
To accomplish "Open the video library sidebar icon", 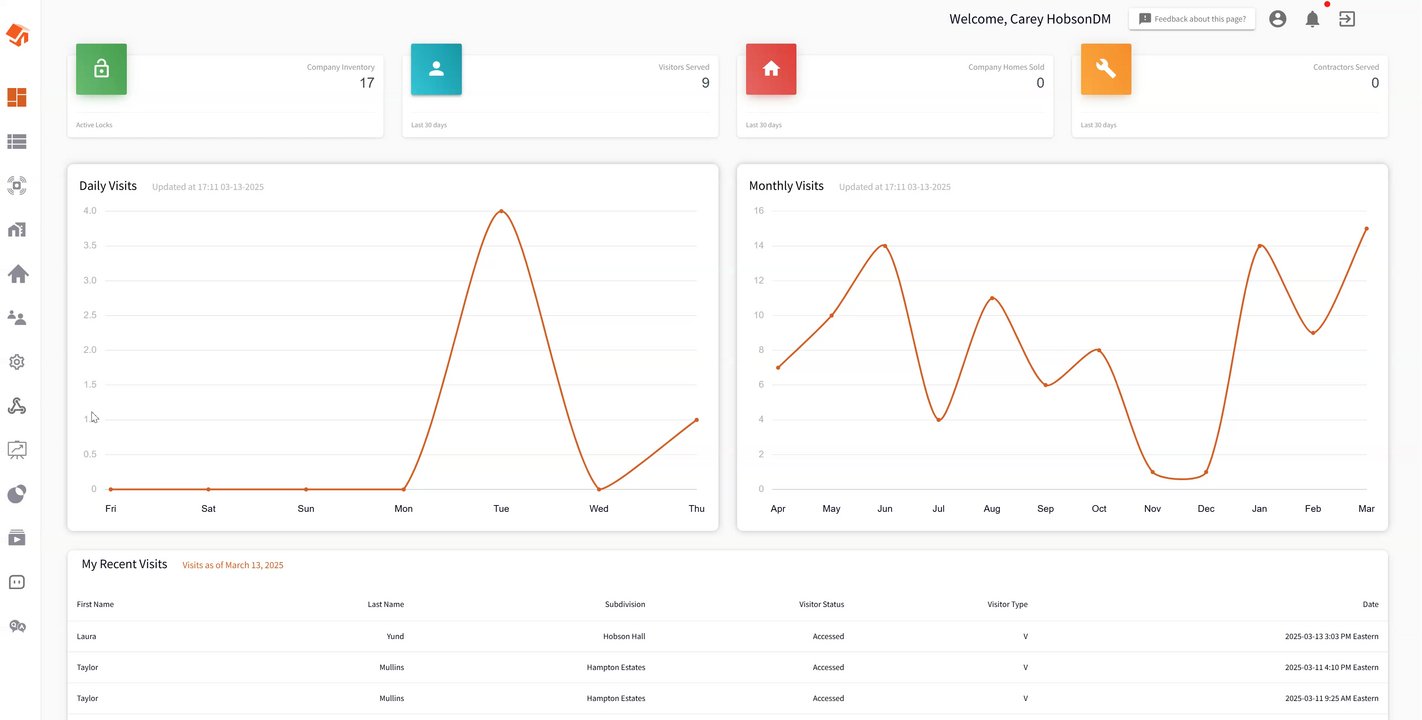I will click(17, 538).
